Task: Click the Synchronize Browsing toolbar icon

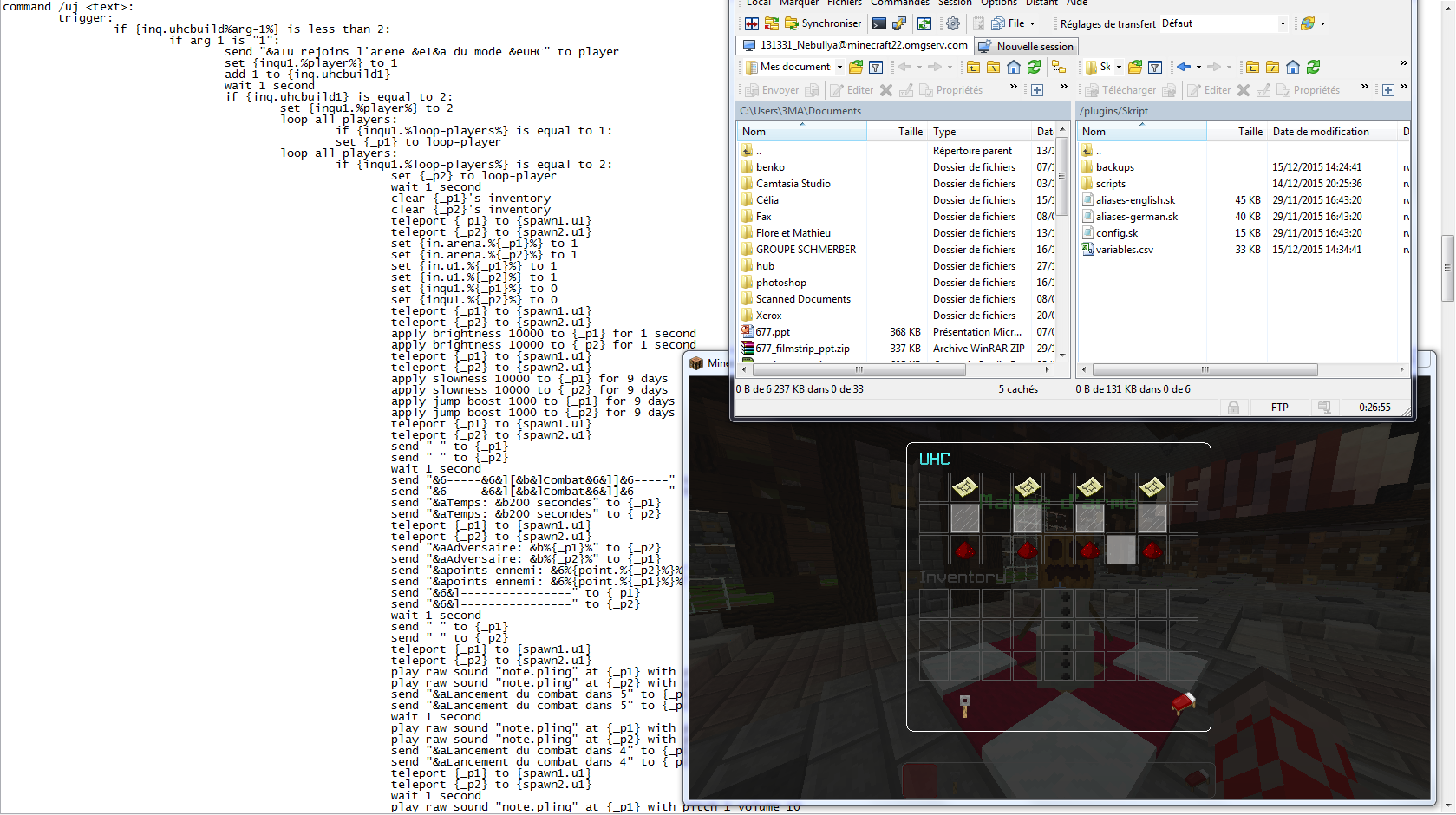Action: tap(771, 23)
